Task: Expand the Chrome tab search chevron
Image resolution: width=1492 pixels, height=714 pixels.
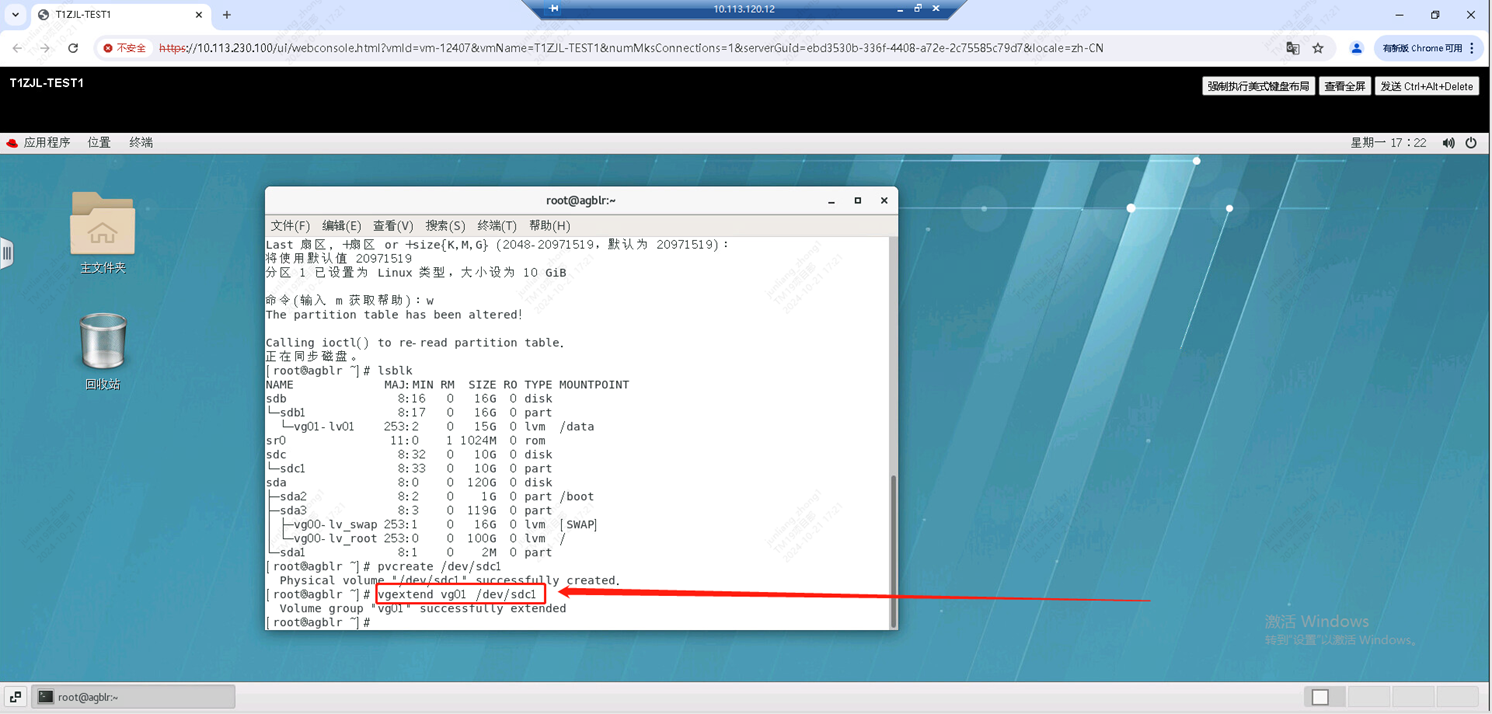Action: pyautogui.click(x=15, y=15)
